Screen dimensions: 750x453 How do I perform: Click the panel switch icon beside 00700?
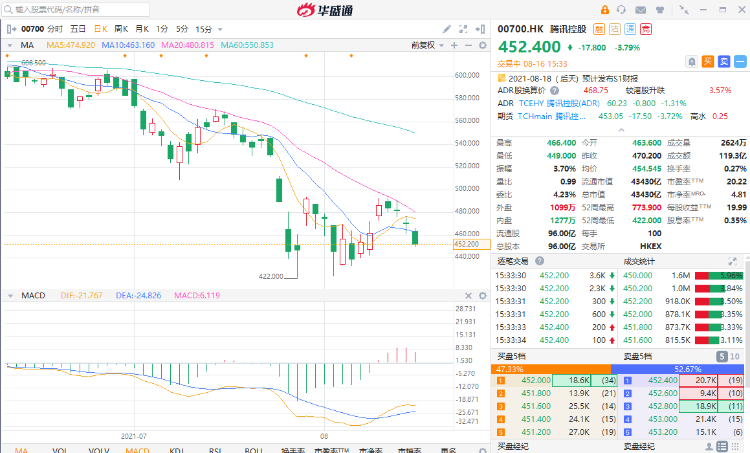click(x=11, y=29)
